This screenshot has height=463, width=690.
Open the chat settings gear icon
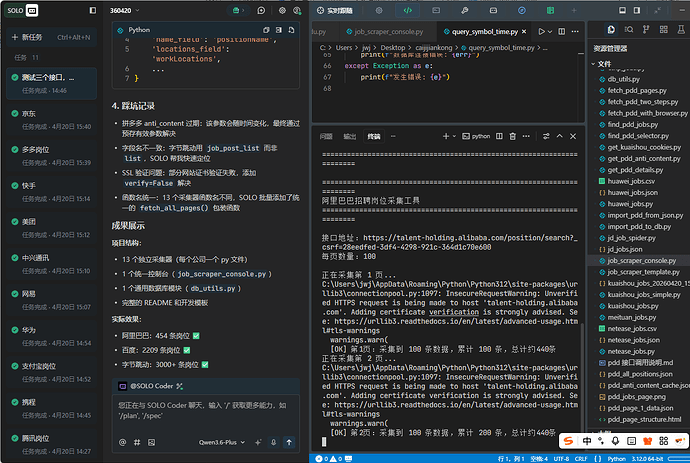click(282, 10)
